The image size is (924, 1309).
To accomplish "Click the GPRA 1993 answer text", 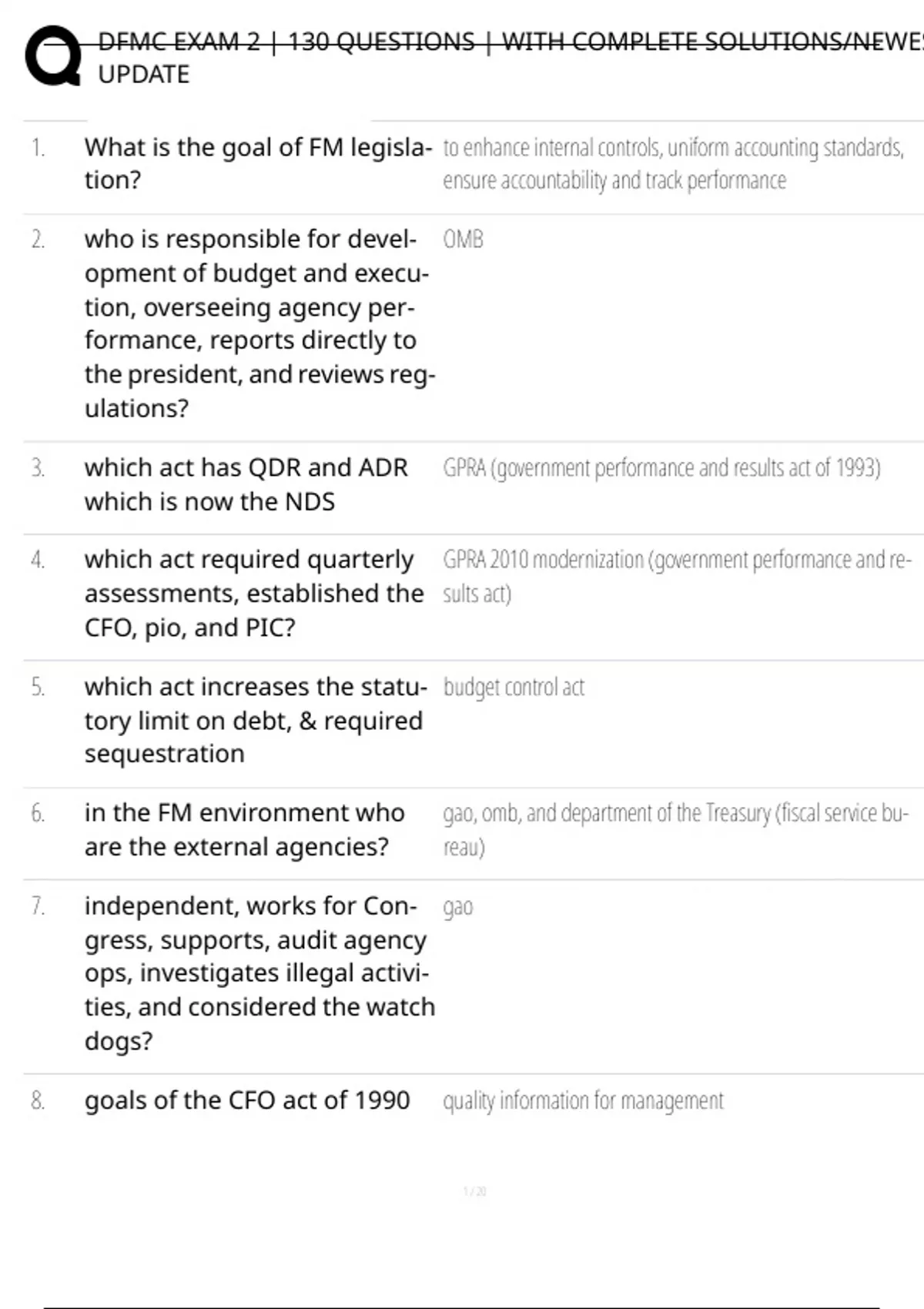I will [661, 468].
